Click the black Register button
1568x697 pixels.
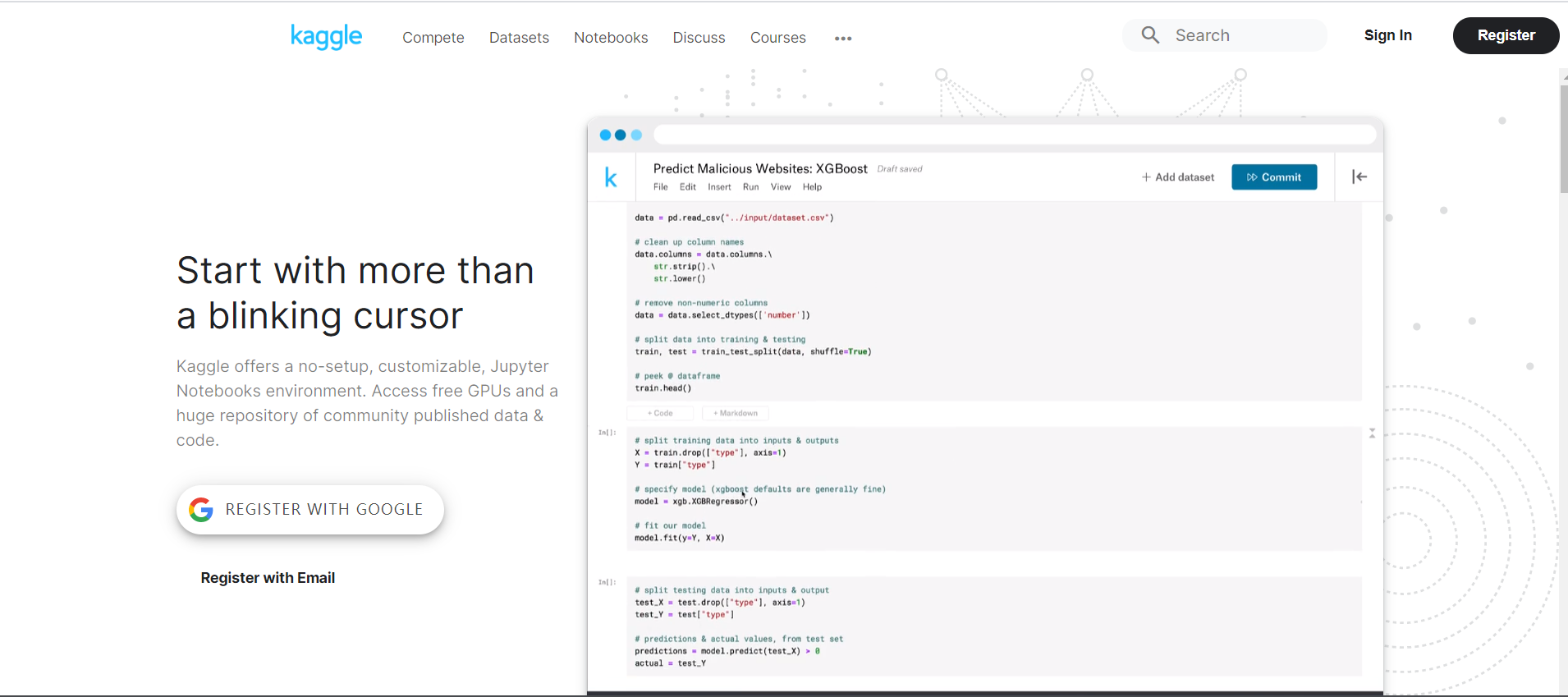[x=1506, y=35]
